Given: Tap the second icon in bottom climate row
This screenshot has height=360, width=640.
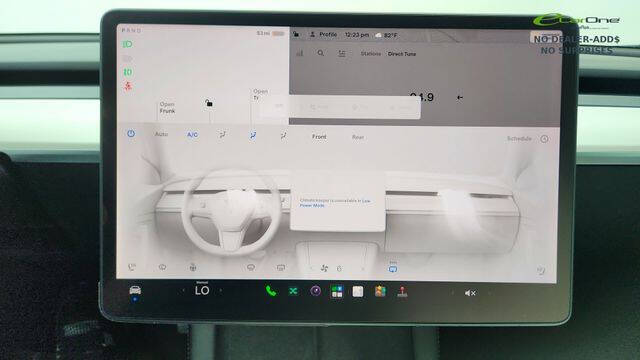Looking at the screenshot, I should coord(162,267).
